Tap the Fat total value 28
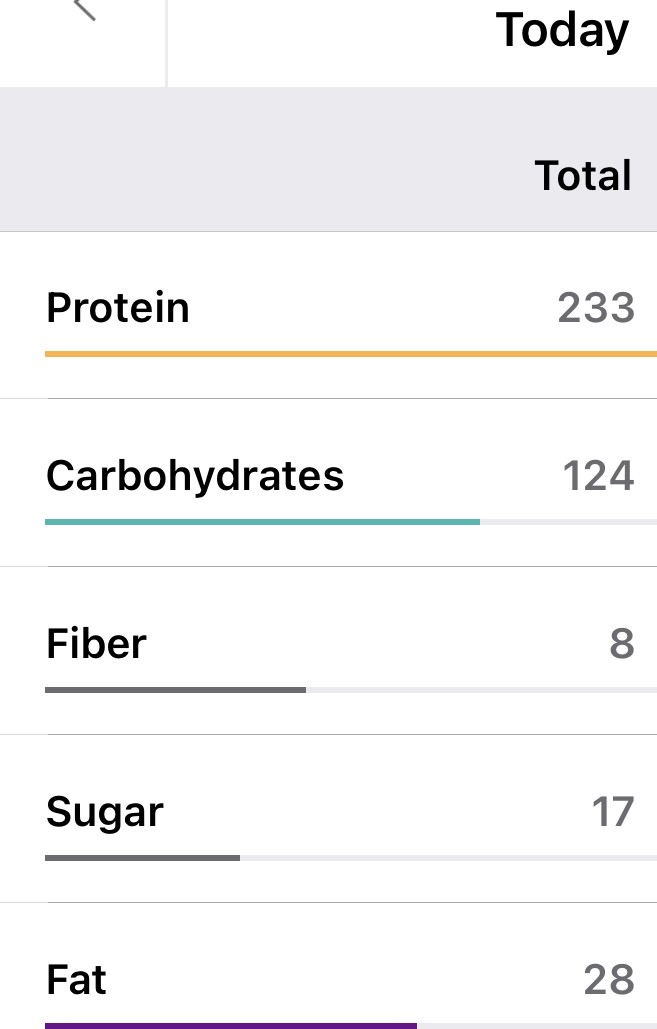 tap(609, 980)
